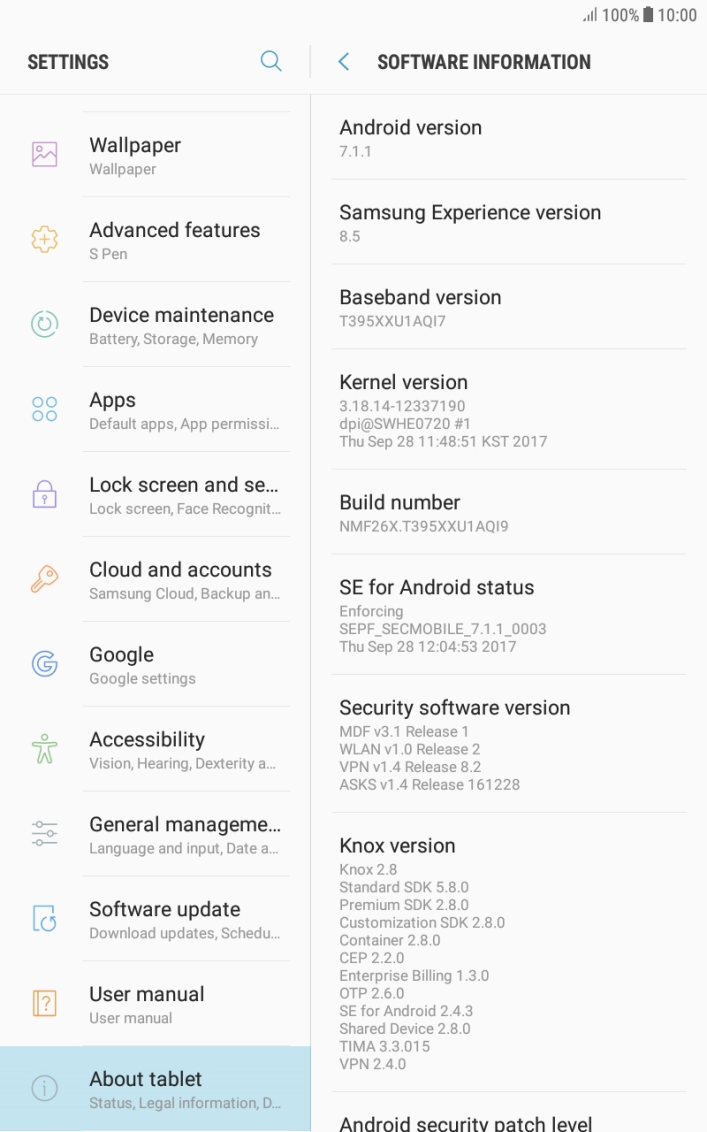Open Settings search with the magnifier
Screen dimensions: 707x1132
pyautogui.click(x=271, y=61)
